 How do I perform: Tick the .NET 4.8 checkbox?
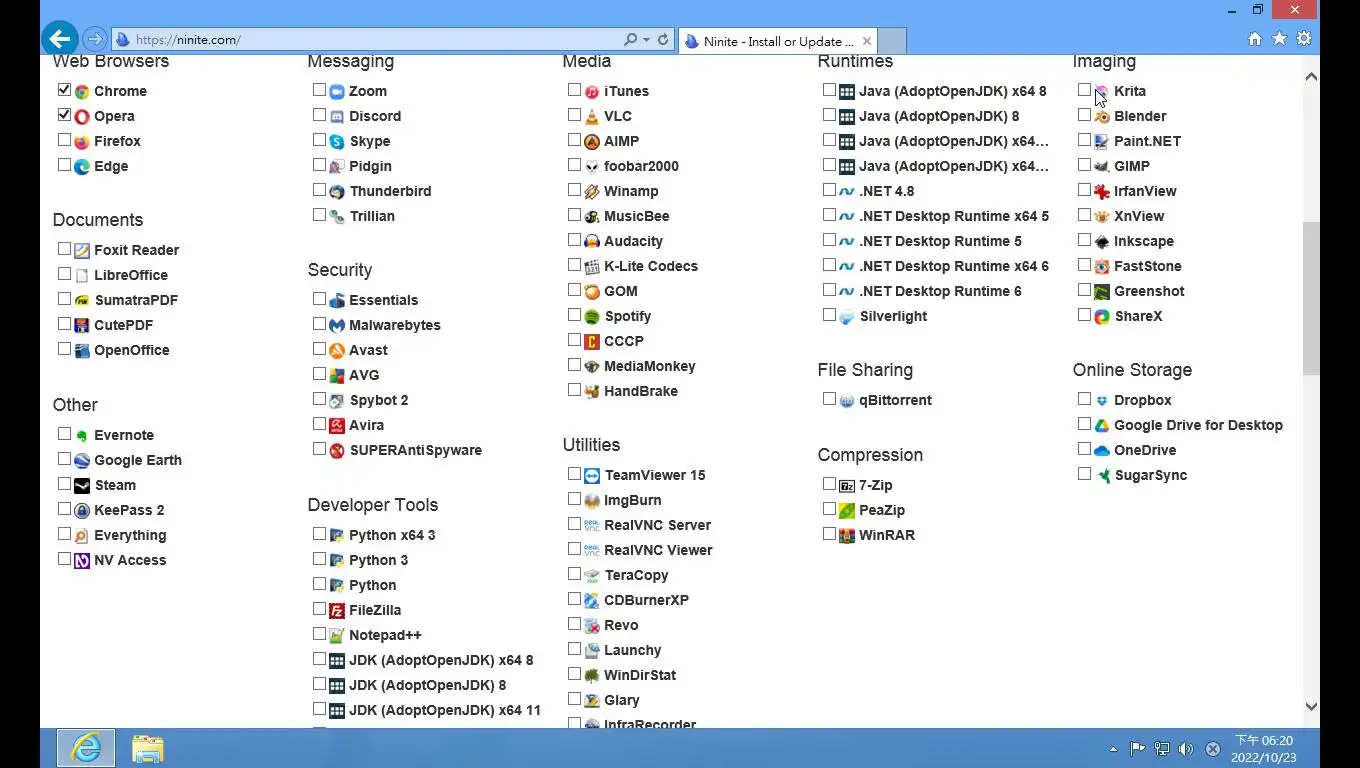click(829, 190)
